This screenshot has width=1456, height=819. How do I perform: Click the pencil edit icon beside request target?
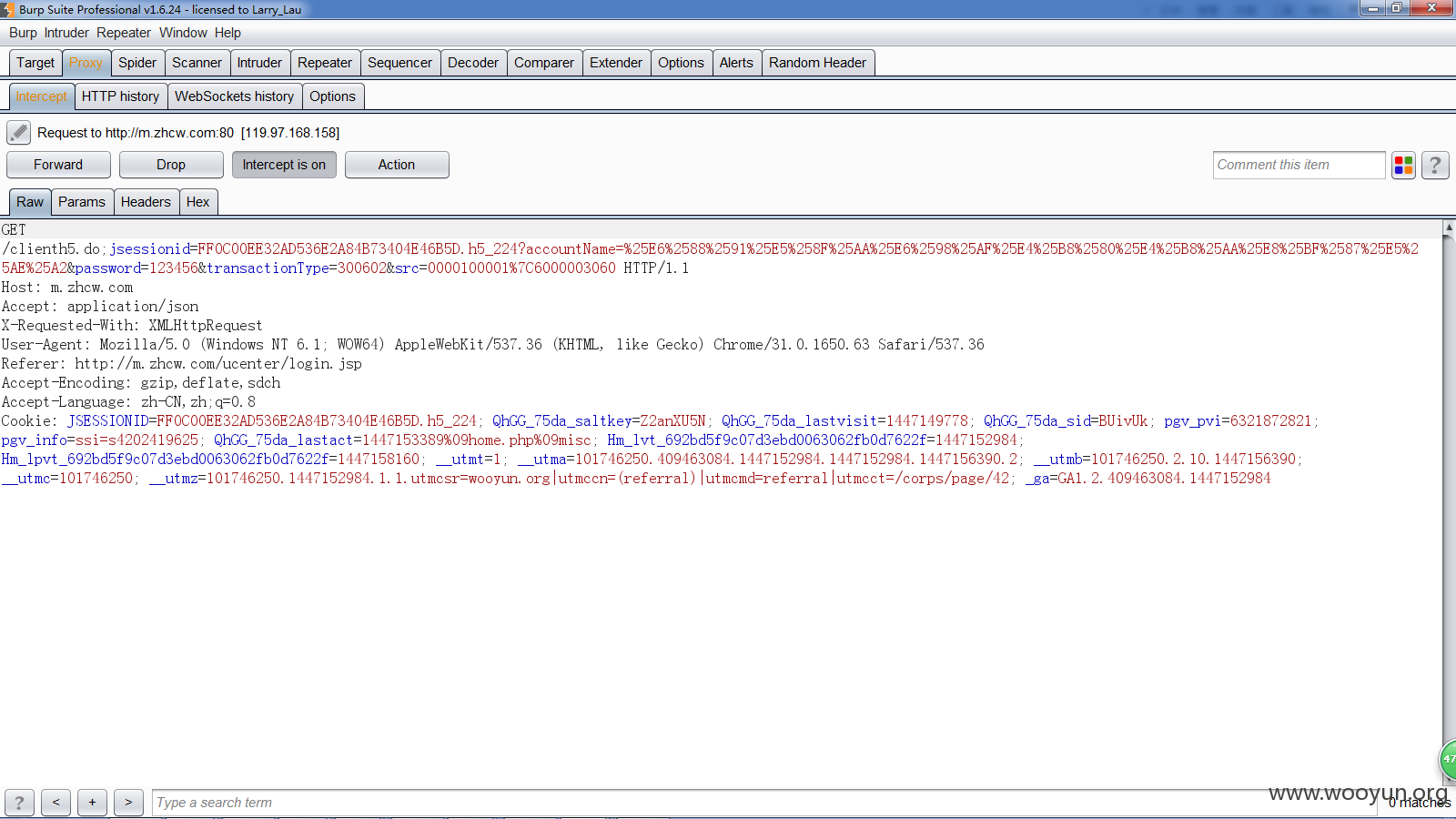tap(18, 133)
